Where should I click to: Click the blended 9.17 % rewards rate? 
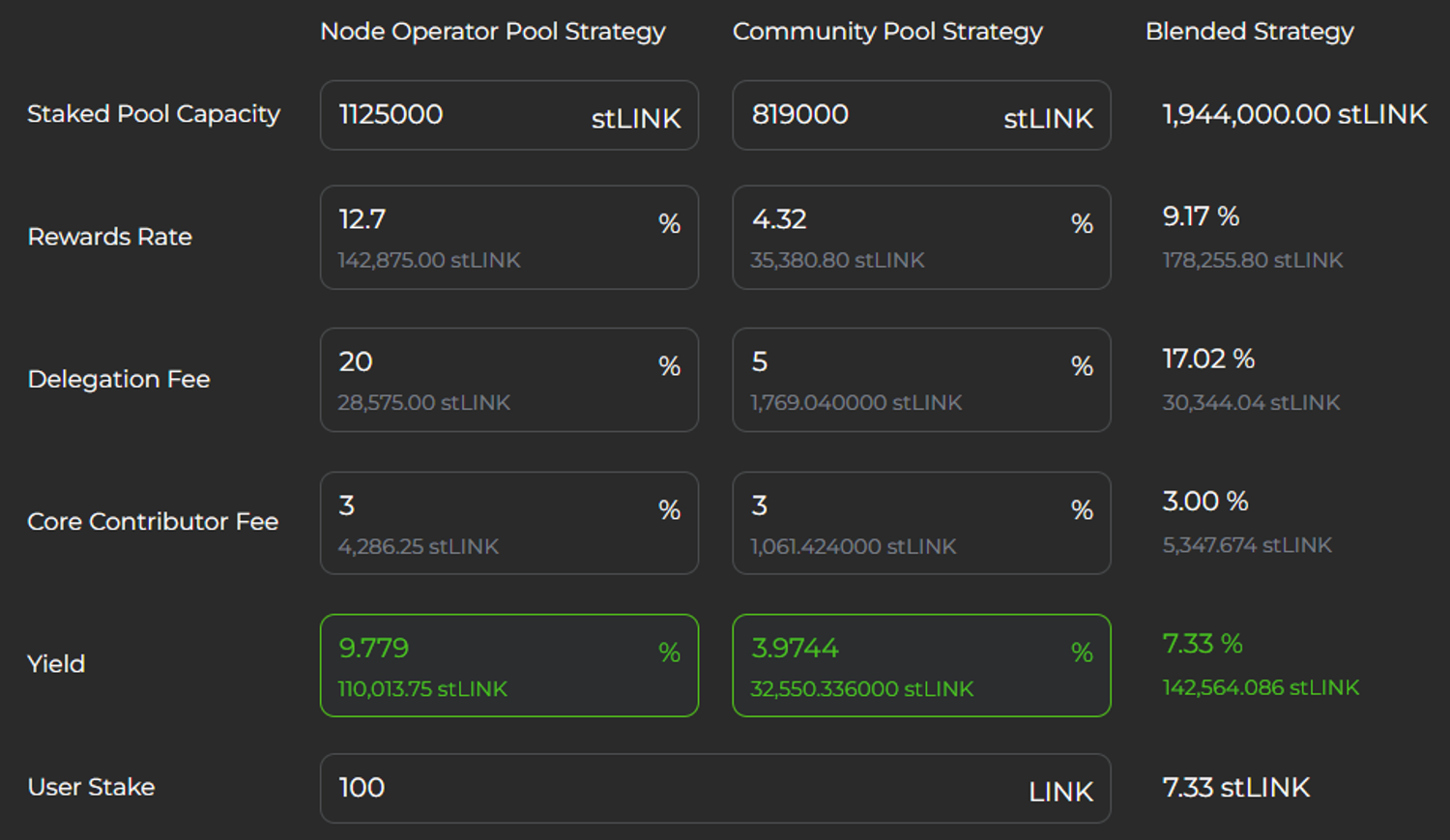[x=1201, y=217]
